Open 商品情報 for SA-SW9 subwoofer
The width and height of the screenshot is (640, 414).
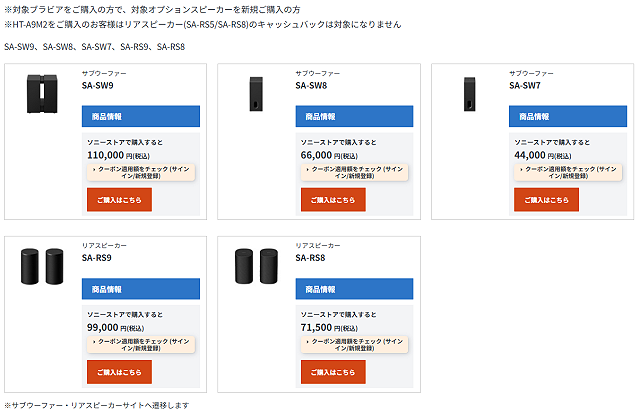click(141, 116)
